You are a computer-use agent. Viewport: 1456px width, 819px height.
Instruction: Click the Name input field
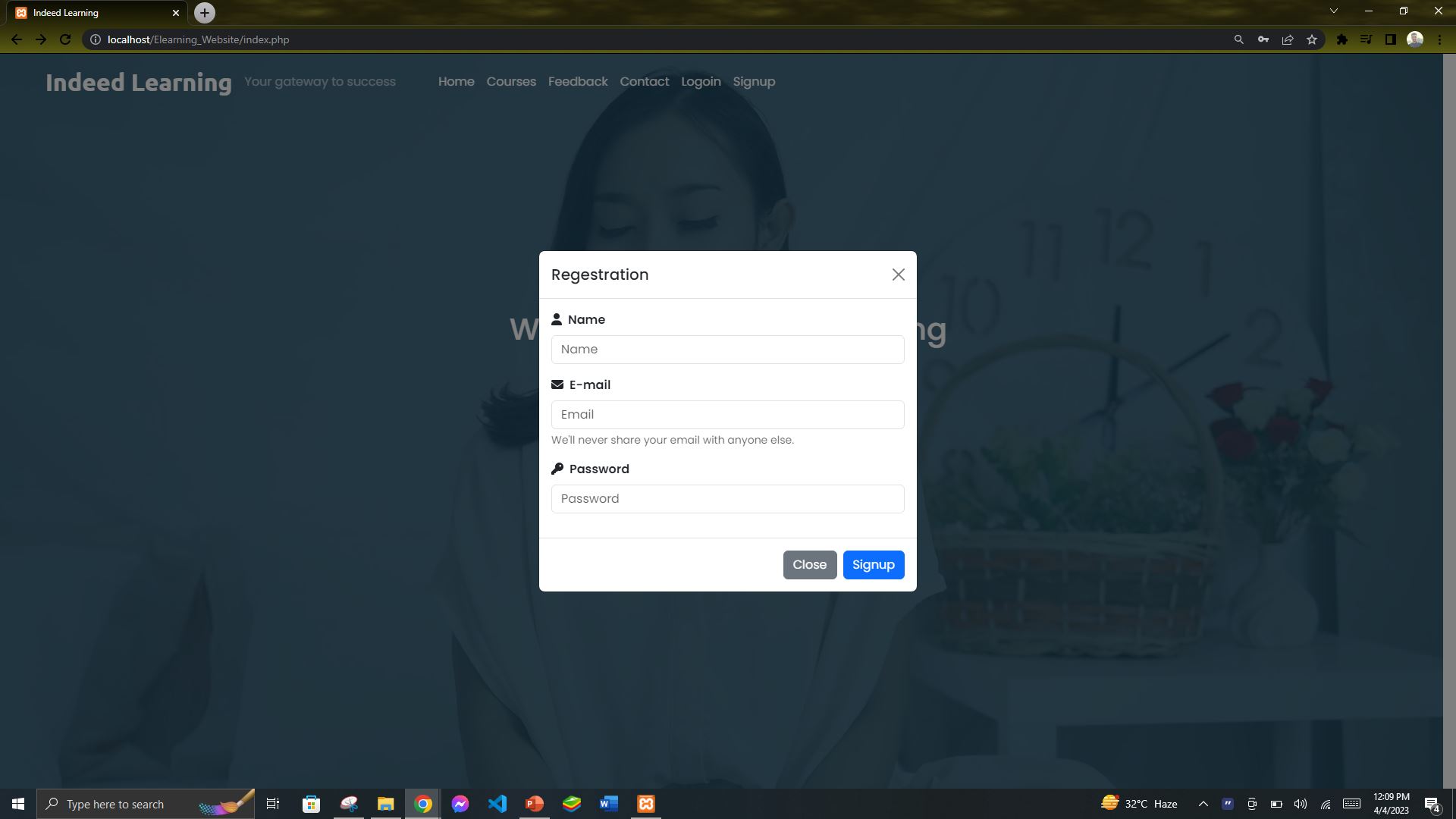(x=727, y=349)
